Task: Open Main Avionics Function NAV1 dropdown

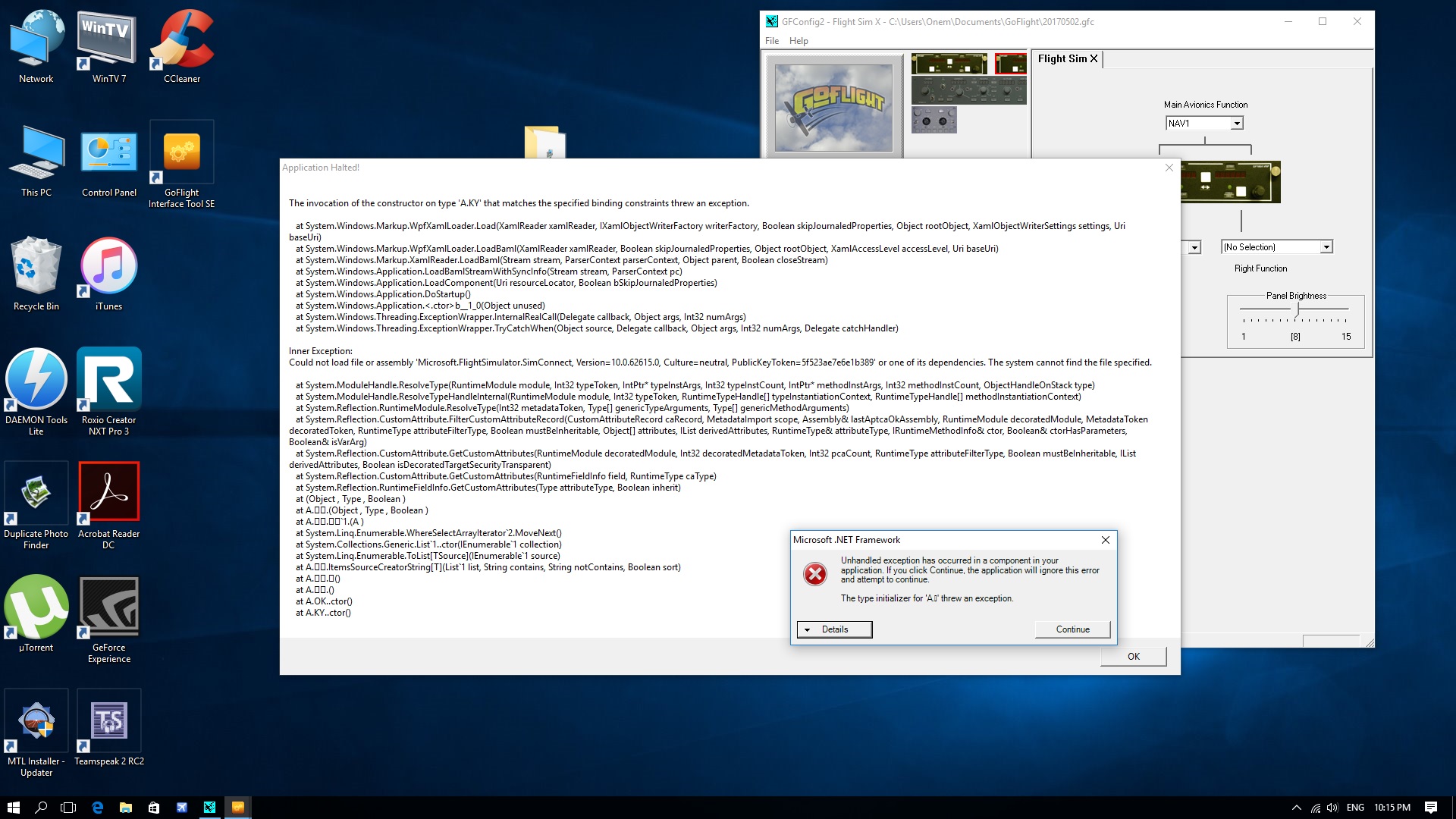Action: [x=1237, y=124]
